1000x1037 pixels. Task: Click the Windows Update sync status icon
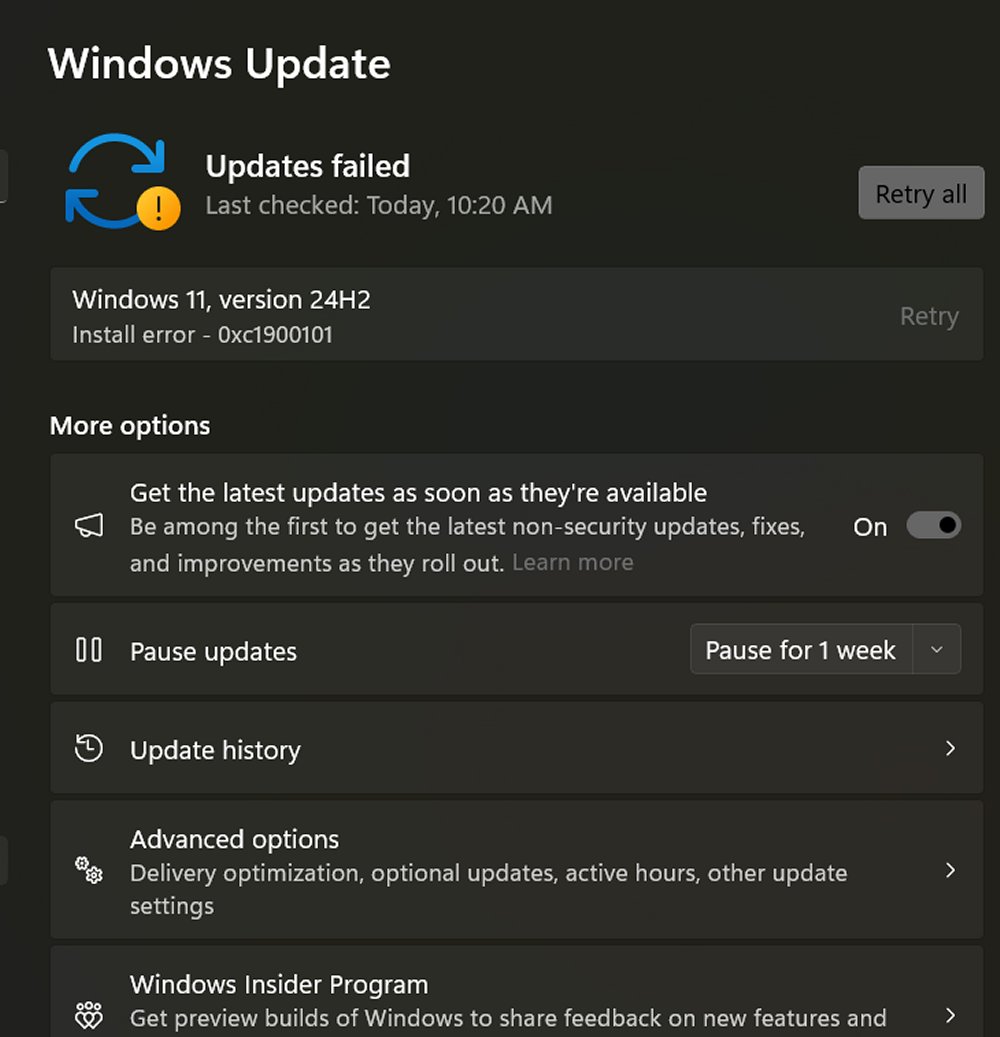[115, 180]
